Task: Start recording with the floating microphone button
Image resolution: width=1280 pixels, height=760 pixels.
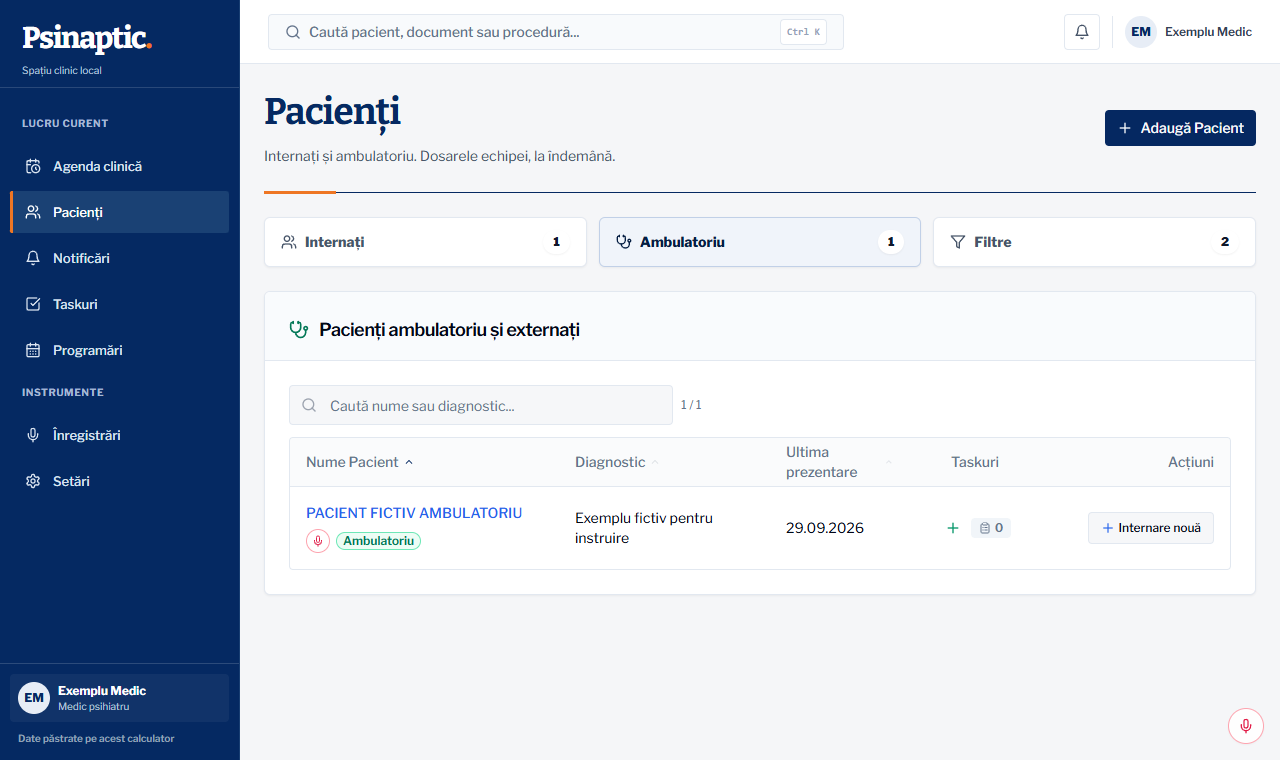Action: click(1246, 726)
